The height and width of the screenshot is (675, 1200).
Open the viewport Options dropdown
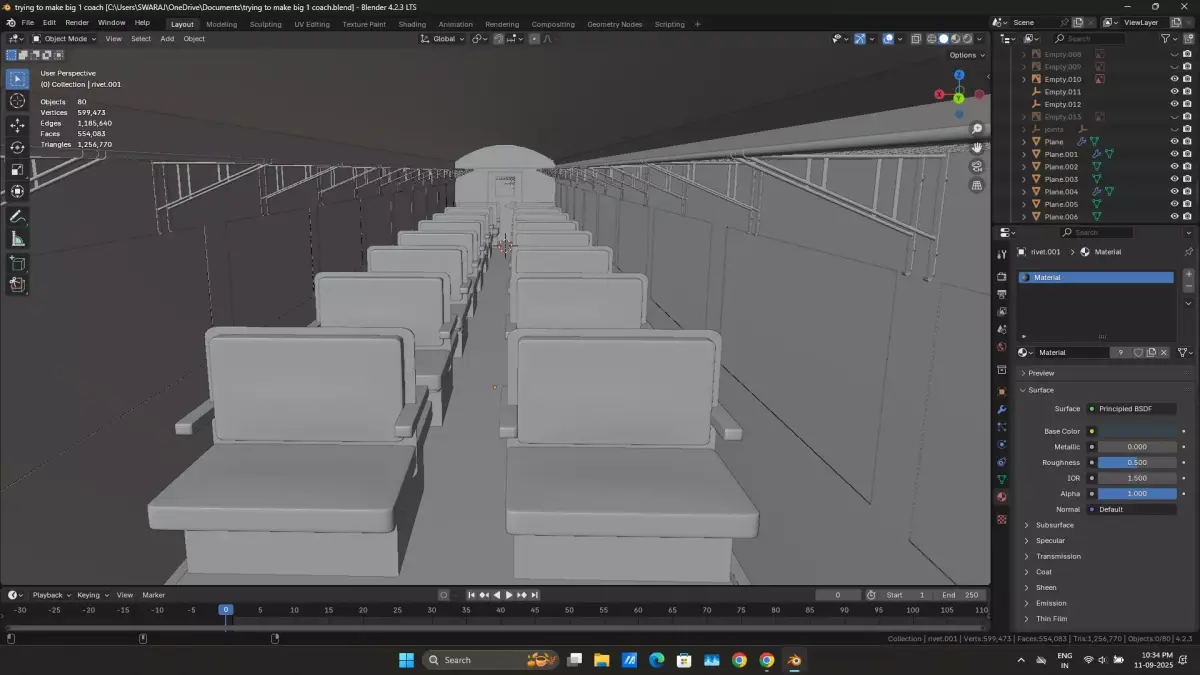point(966,55)
